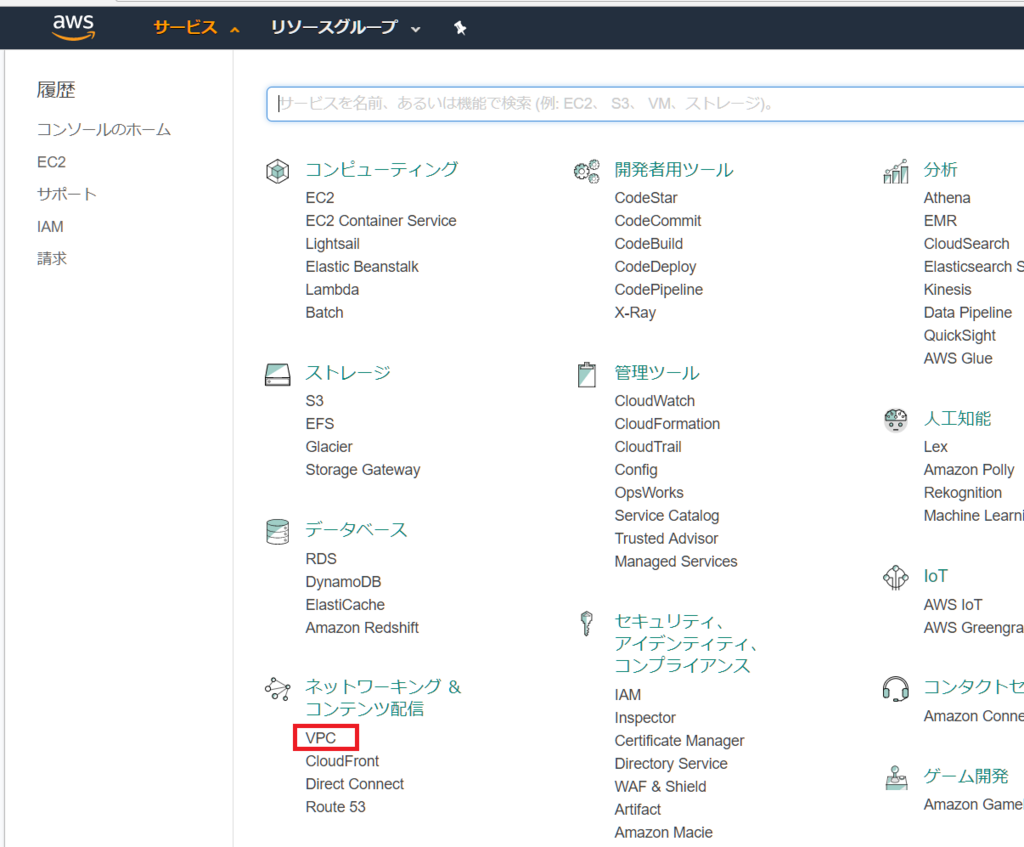
Task: Go to Lambda service
Action: point(332,289)
